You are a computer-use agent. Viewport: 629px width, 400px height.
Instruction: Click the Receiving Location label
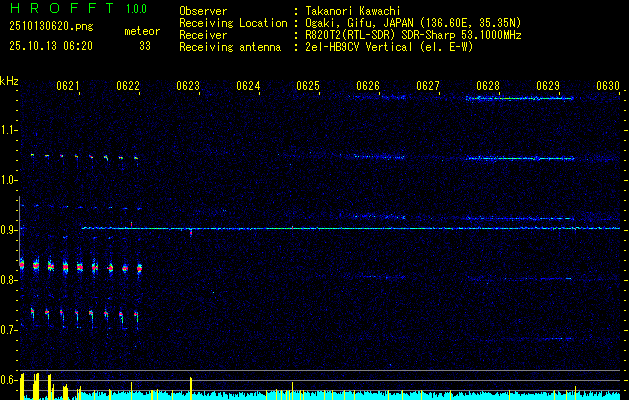[233, 23]
